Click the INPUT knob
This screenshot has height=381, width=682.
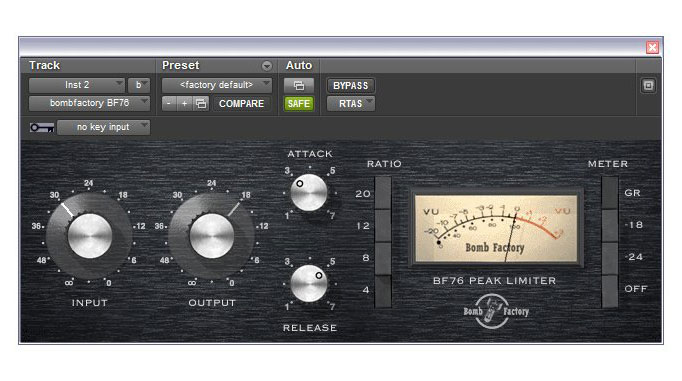(x=90, y=236)
